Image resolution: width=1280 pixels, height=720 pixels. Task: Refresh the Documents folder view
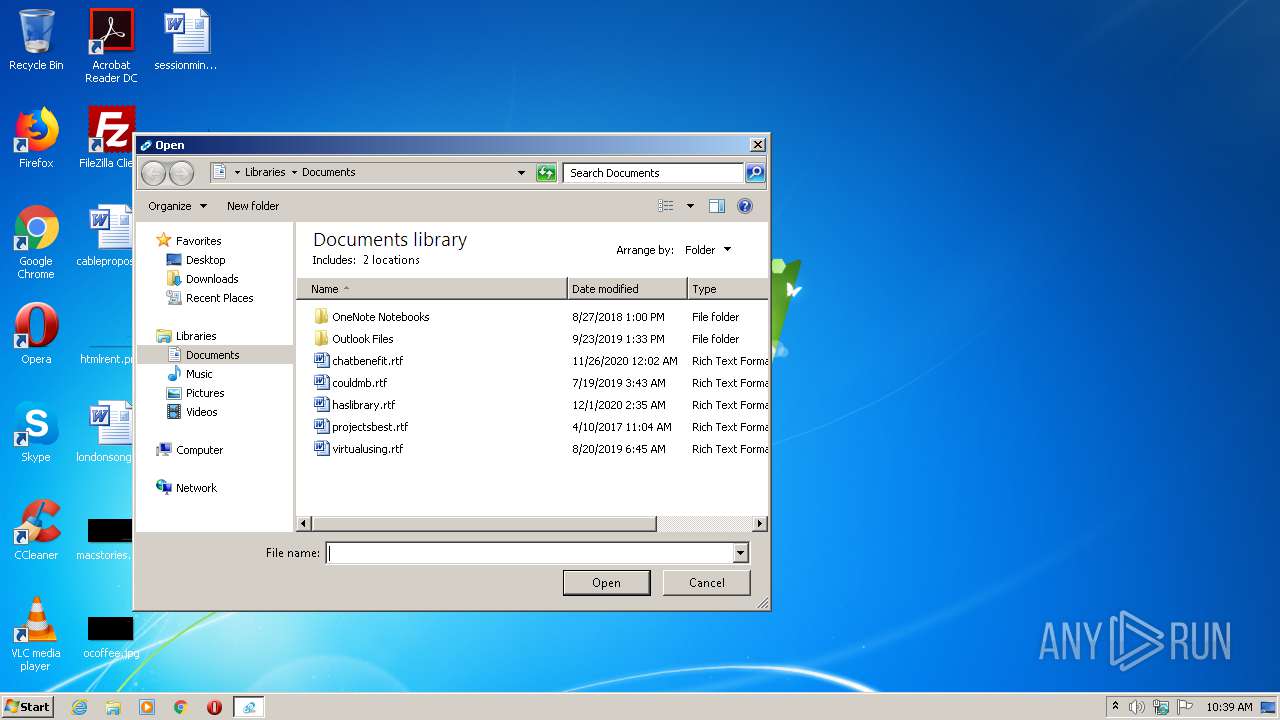546,173
